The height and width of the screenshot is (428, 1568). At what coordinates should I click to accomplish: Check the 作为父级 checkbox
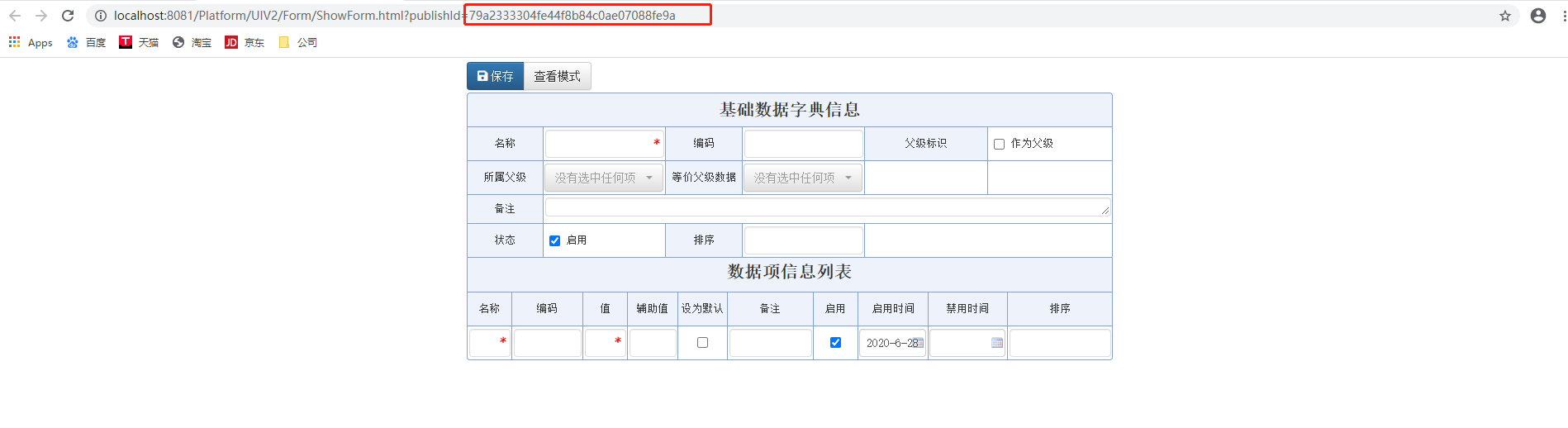click(999, 144)
